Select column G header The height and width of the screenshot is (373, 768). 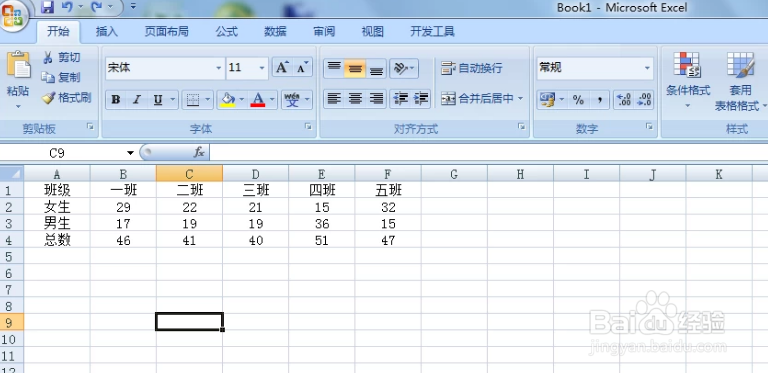[x=454, y=174]
